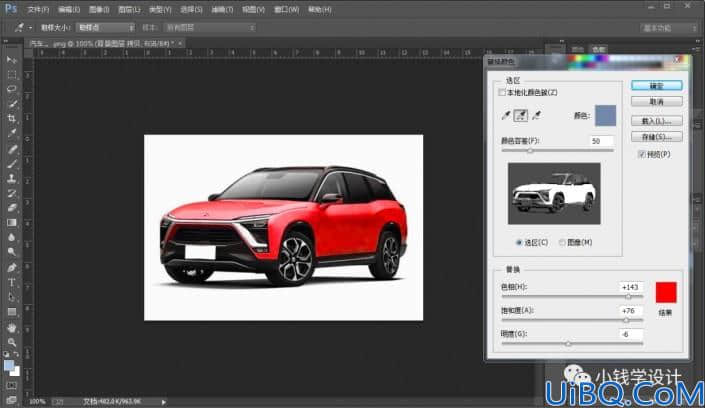Select the Zoom tool

click(x=12, y=342)
